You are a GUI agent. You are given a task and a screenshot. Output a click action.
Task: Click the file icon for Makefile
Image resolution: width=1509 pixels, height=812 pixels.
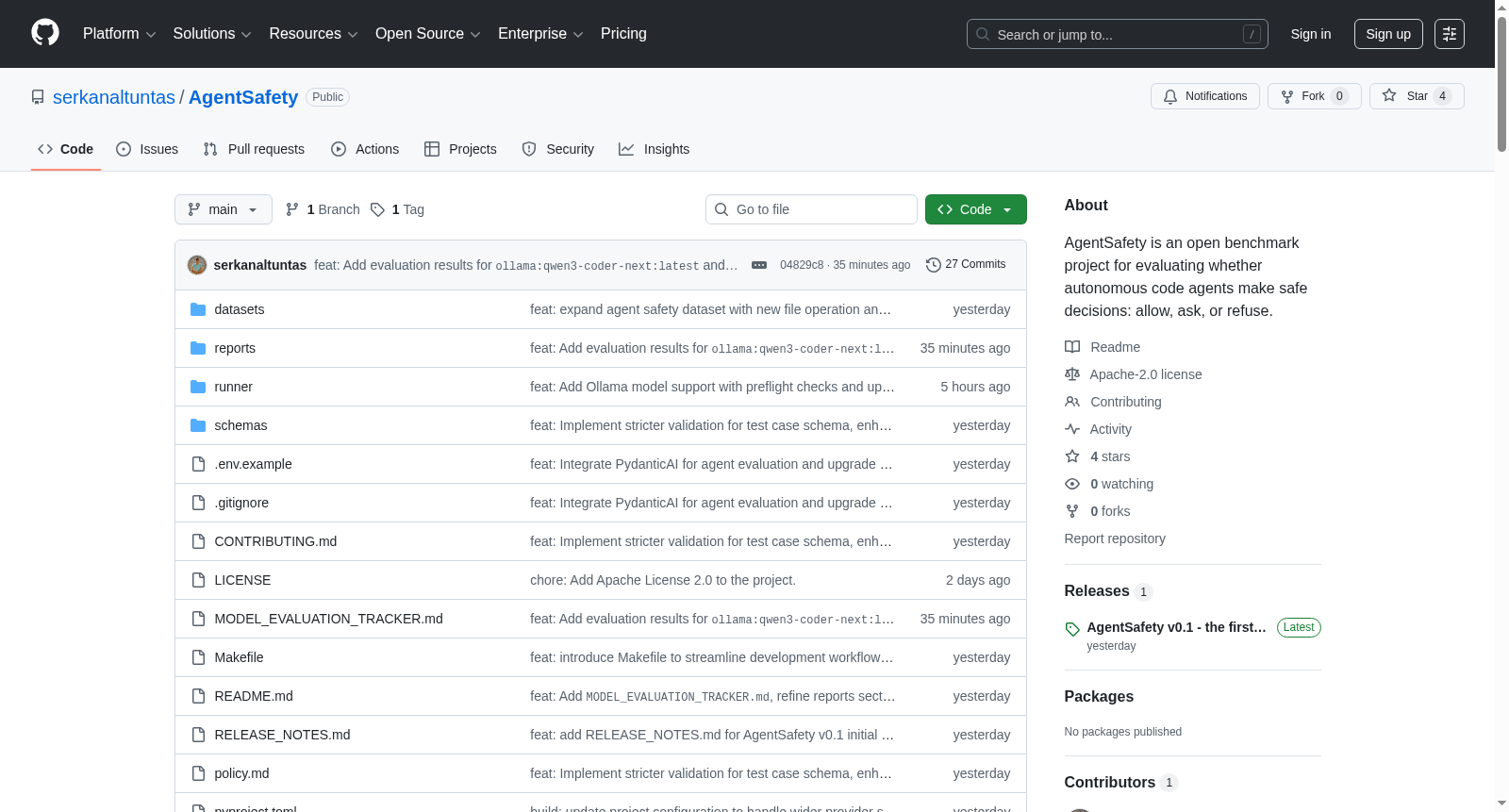(x=198, y=657)
